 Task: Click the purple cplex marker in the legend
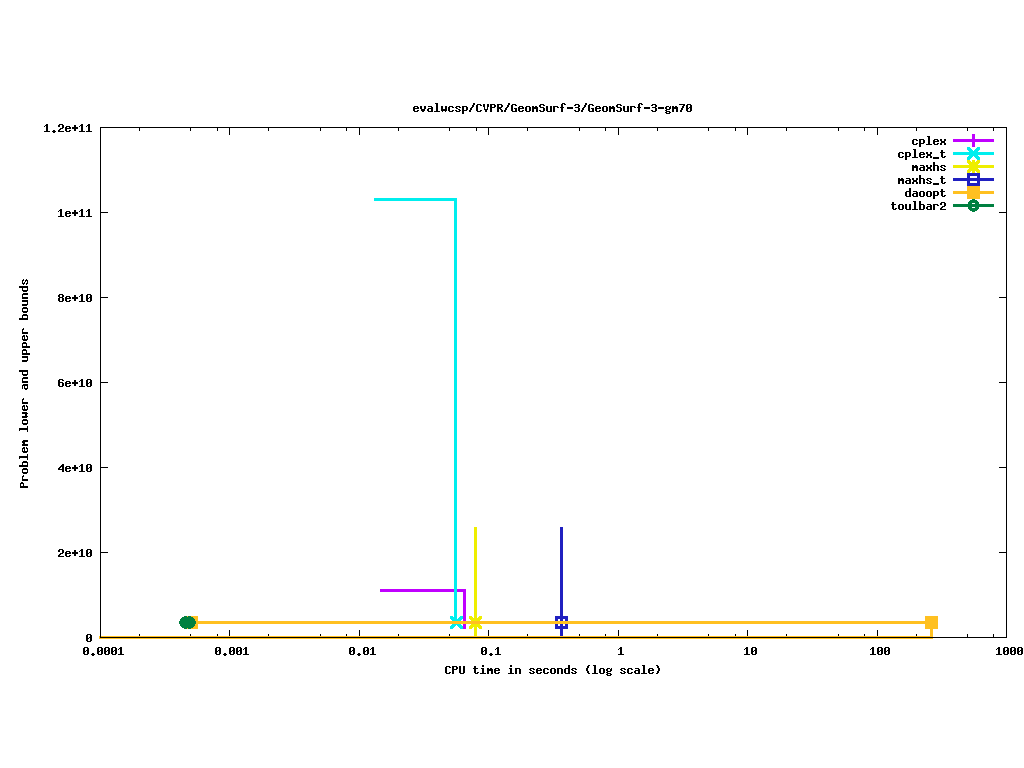(973, 141)
